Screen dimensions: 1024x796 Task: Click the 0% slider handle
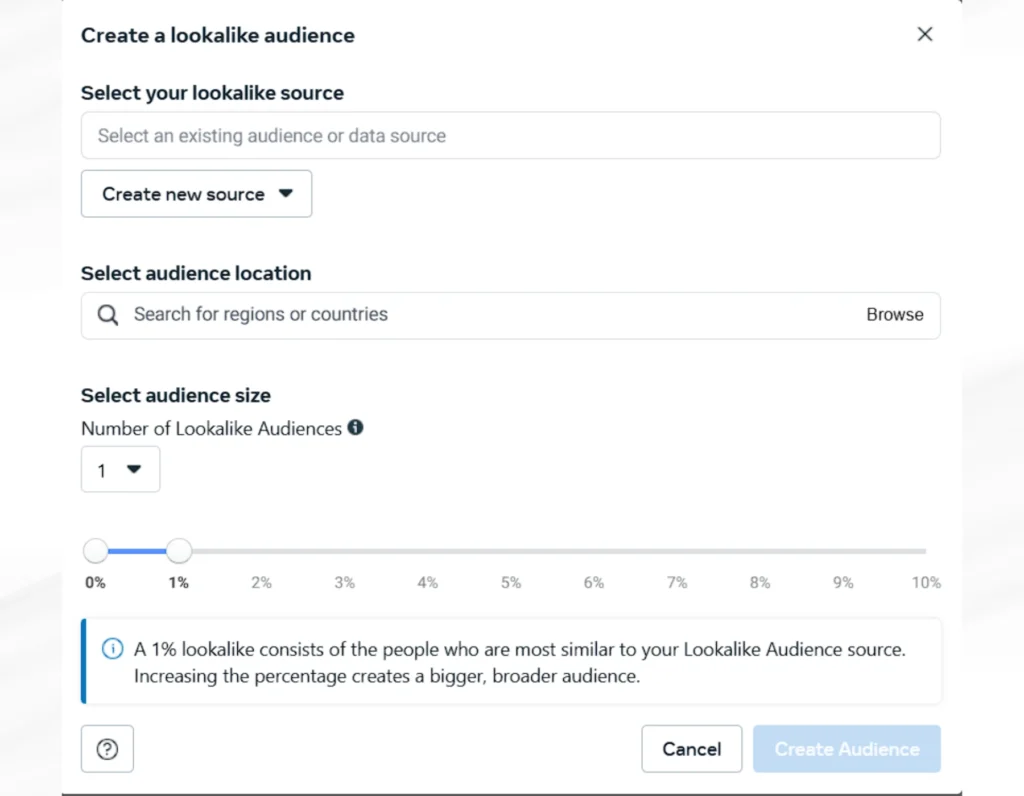tap(95, 551)
